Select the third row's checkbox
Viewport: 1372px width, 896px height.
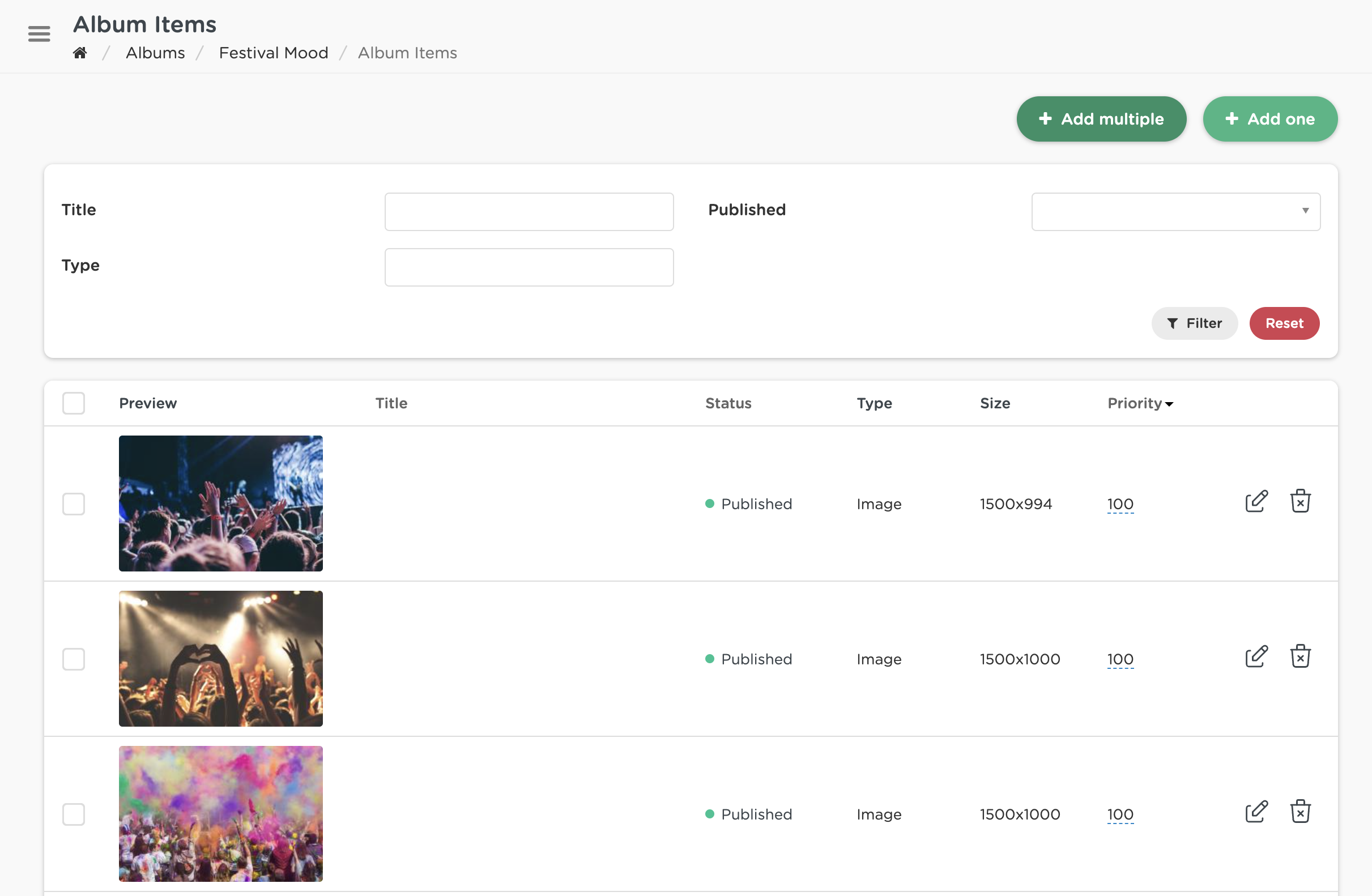pos(74,814)
